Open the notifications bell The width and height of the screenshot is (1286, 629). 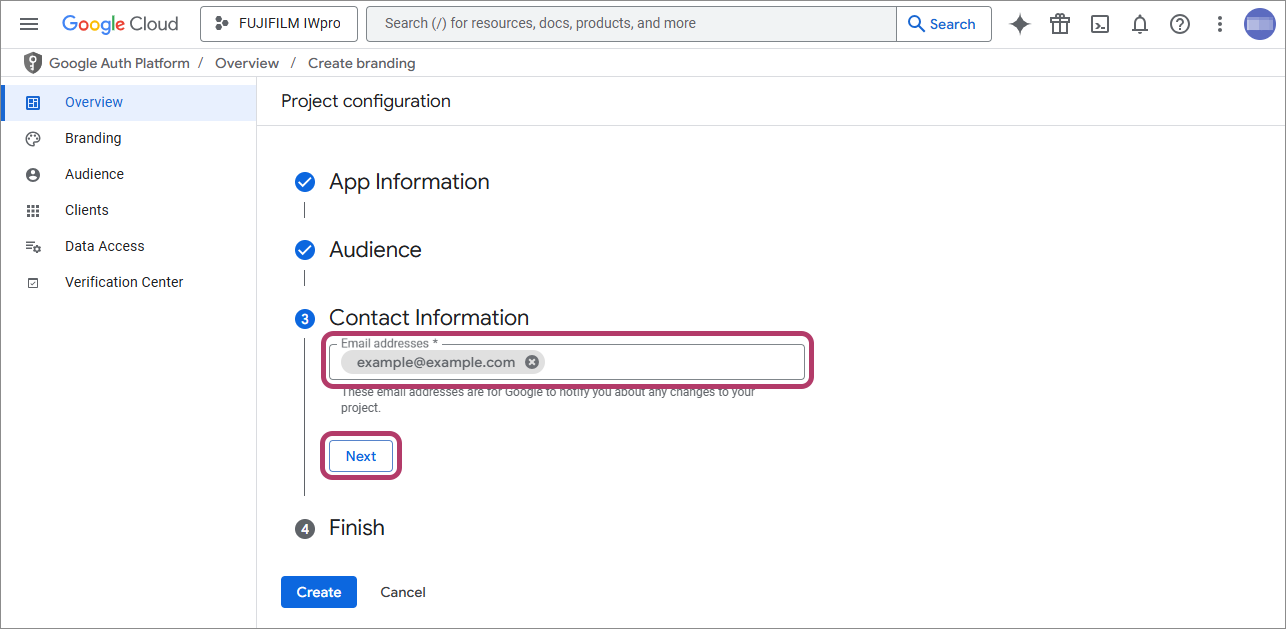1140,24
